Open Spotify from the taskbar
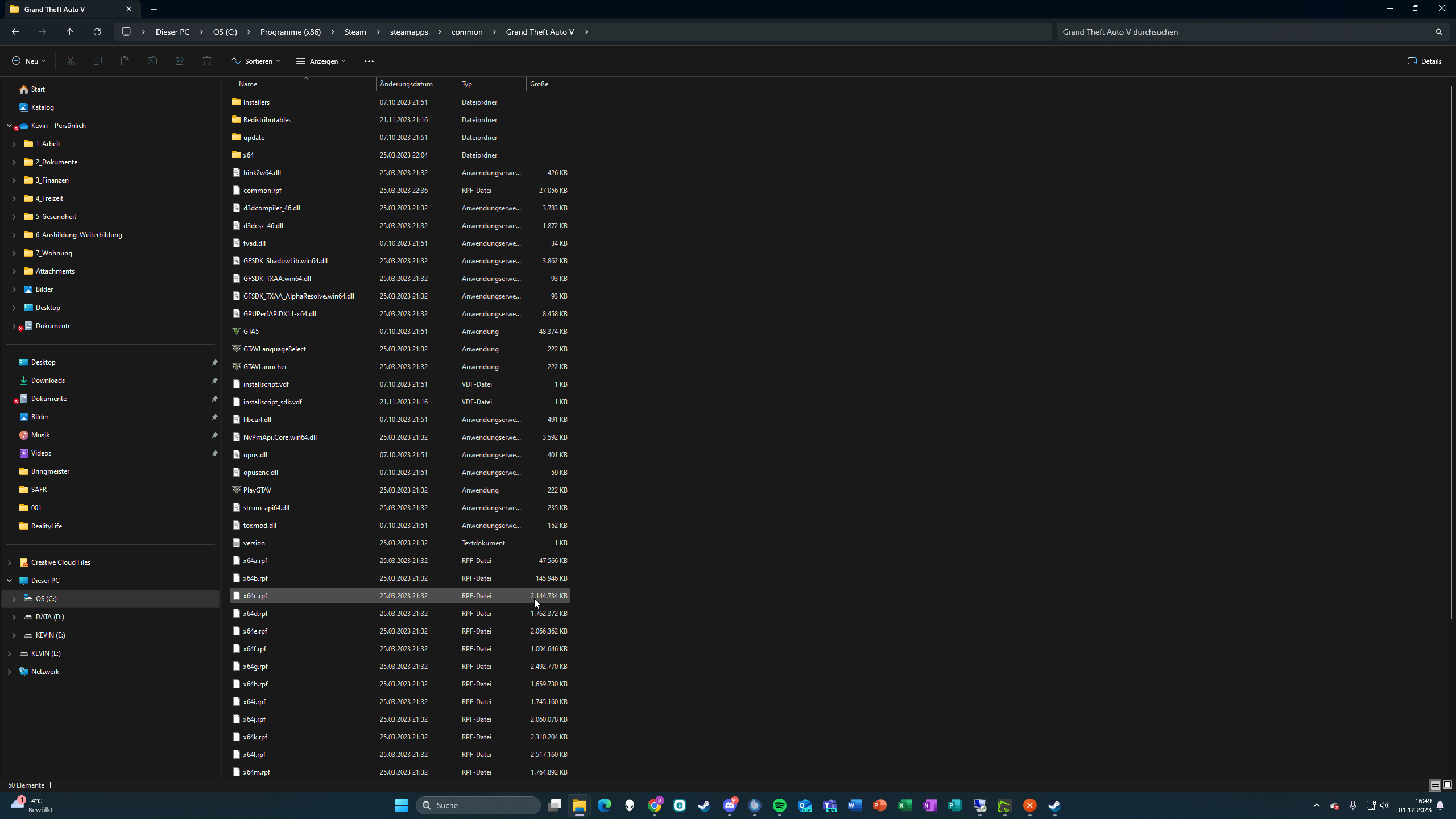Viewport: 1456px width, 819px height. tap(779, 805)
